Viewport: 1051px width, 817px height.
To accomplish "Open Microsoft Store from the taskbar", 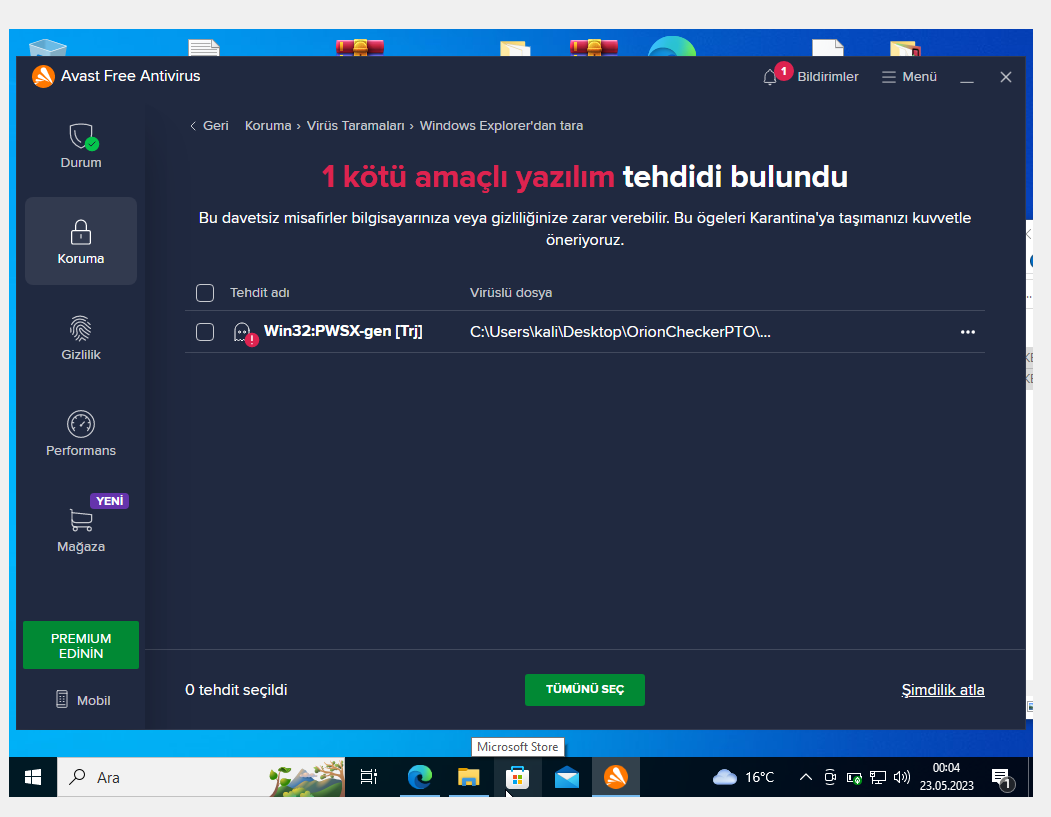I will [517, 777].
